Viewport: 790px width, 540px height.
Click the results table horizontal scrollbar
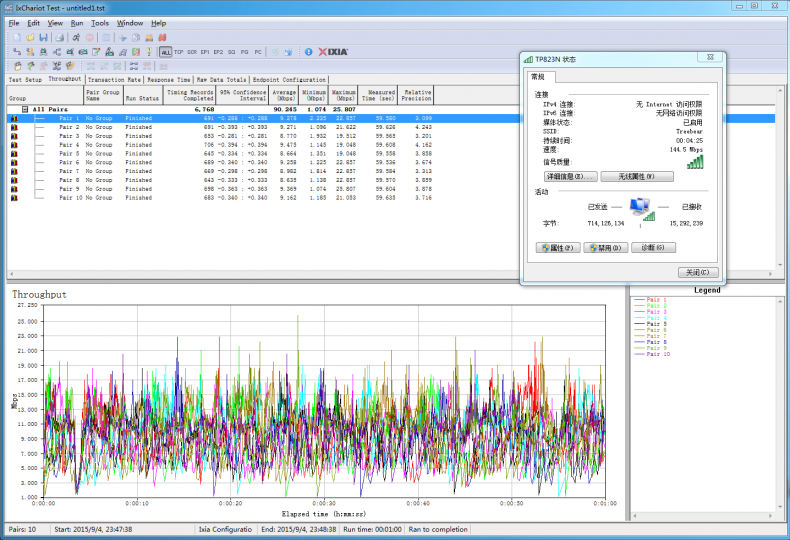point(390,274)
